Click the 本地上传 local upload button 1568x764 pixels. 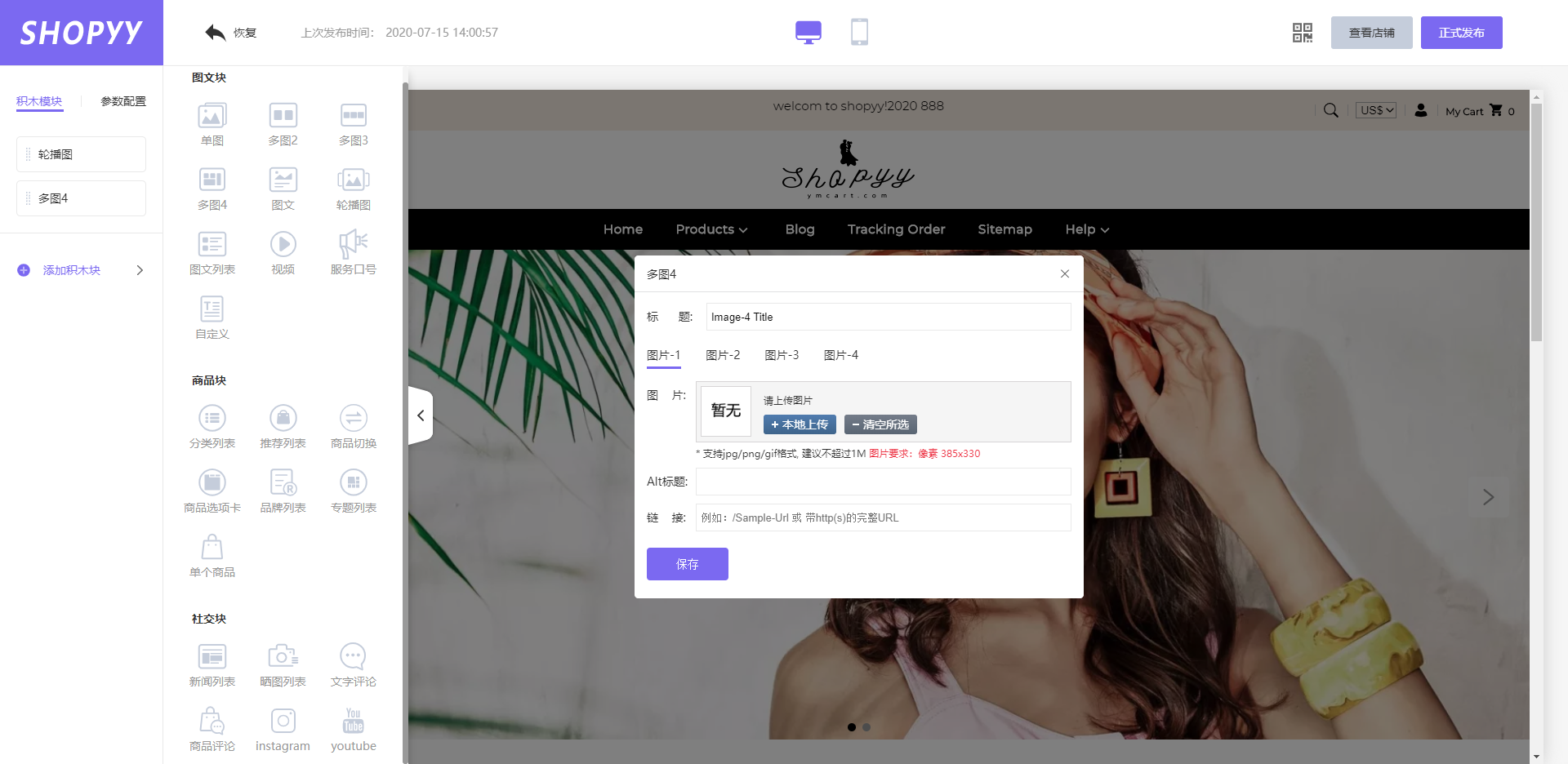click(799, 424)
